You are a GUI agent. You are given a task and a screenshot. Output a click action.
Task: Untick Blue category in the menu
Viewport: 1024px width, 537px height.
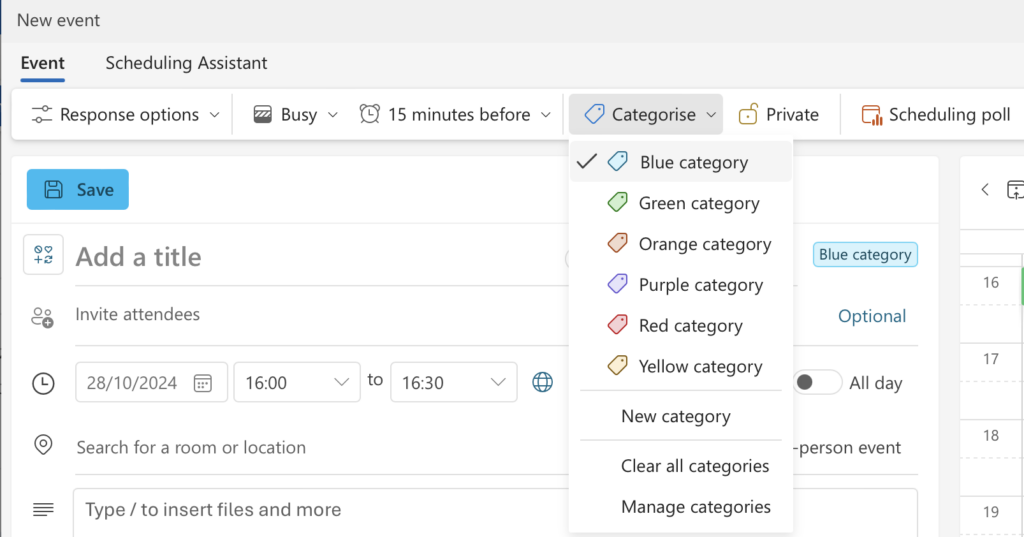click(680, 162)
